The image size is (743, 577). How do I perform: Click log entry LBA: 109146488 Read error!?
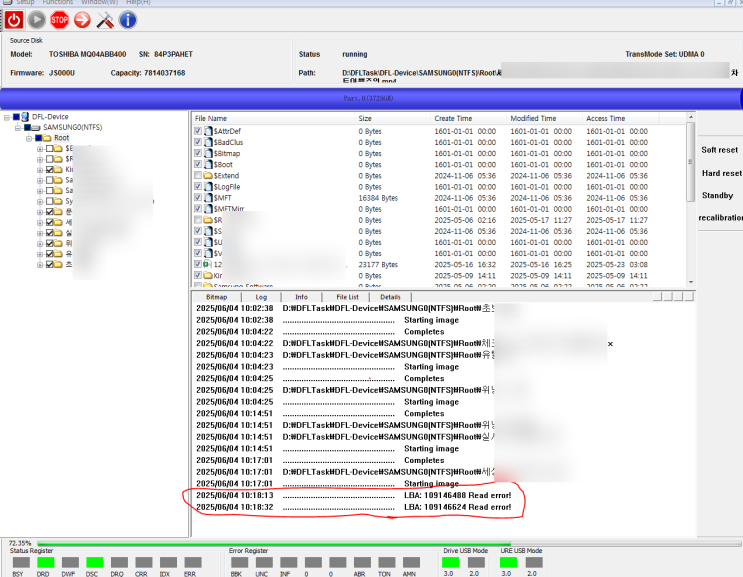[353, 495]
